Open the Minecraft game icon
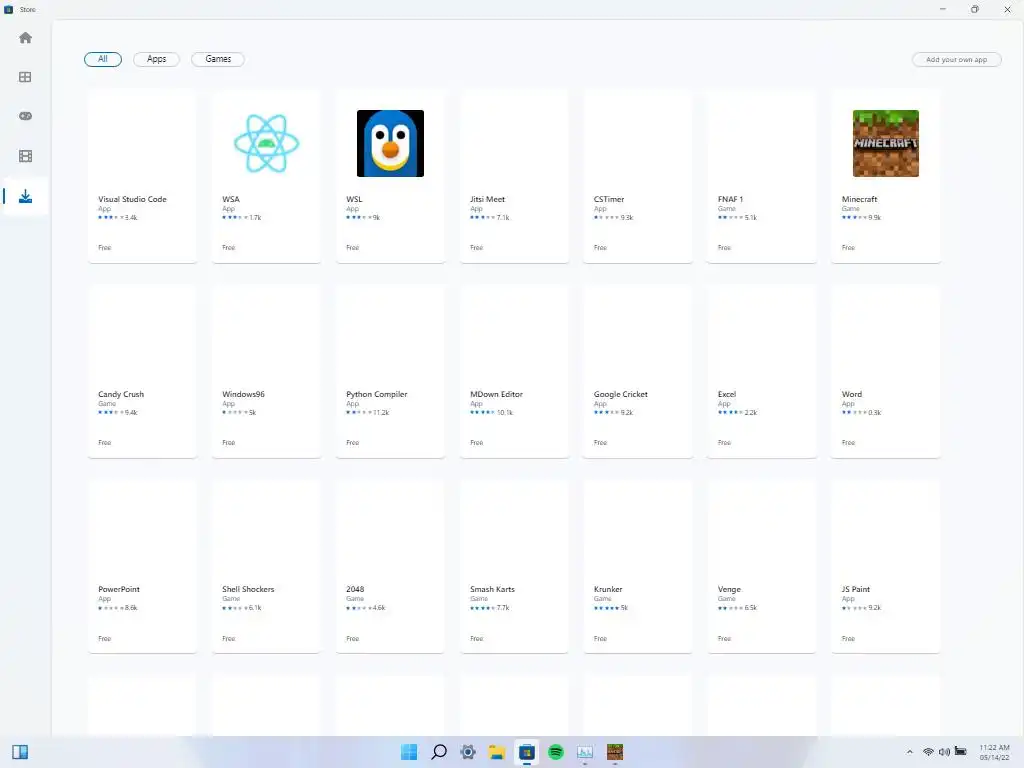Screen dimensions: 1024x768 (886, 143)
